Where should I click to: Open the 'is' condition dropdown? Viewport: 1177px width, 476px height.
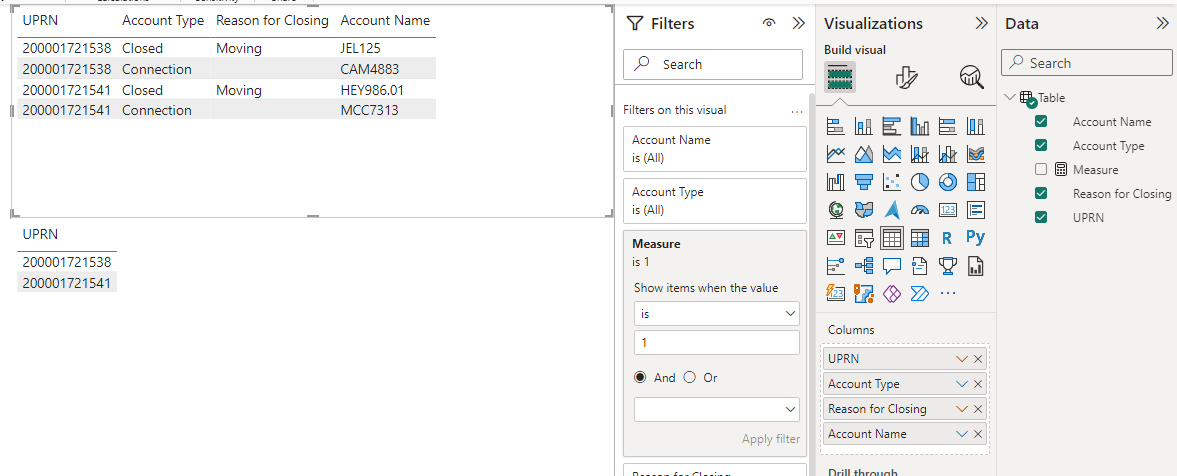(716, 314)
